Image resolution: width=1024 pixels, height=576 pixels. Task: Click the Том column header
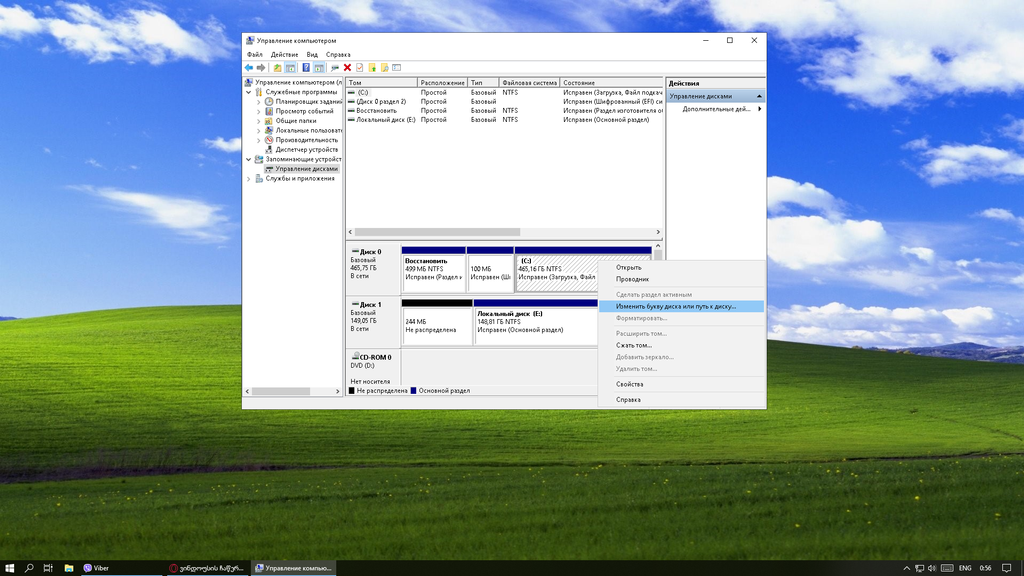[380, 83]
